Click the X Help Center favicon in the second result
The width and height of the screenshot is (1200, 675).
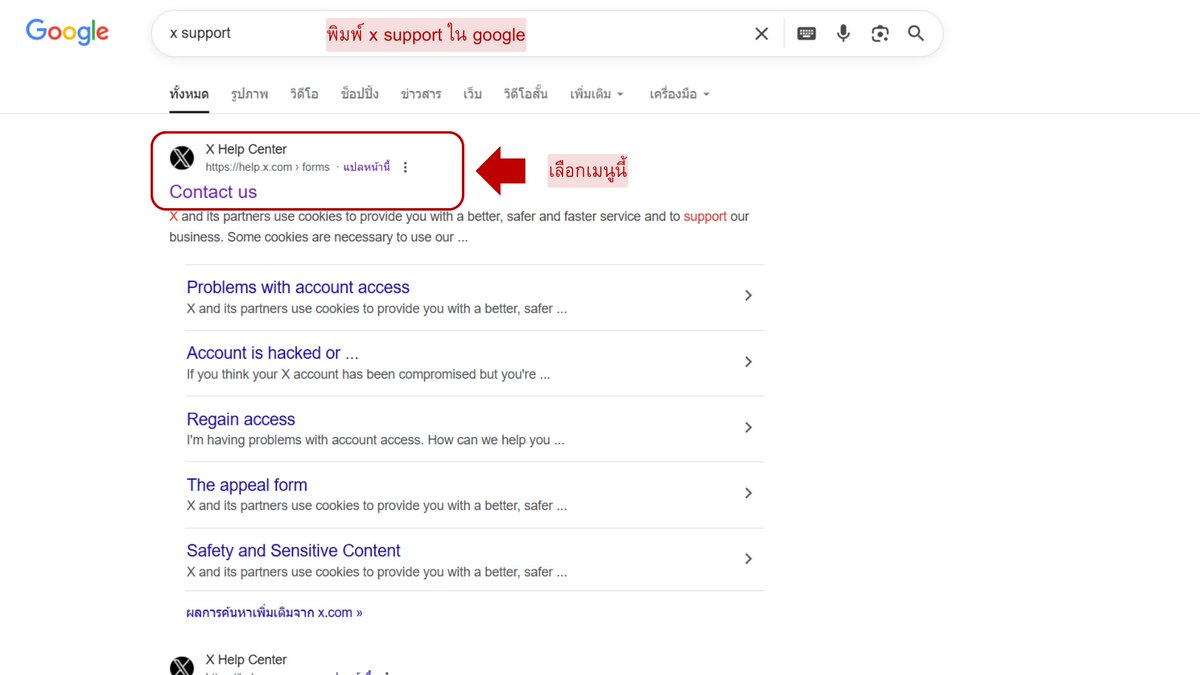[x=182, y=667]
